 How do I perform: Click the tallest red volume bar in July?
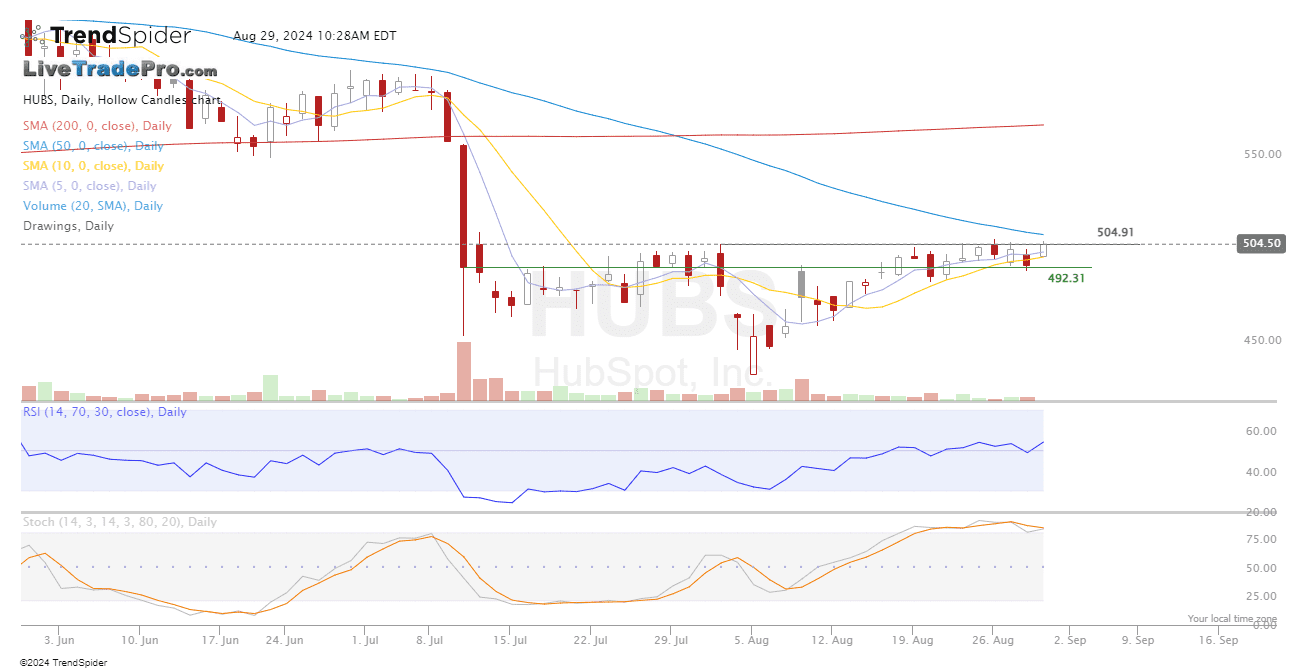(x=463, y=371)
